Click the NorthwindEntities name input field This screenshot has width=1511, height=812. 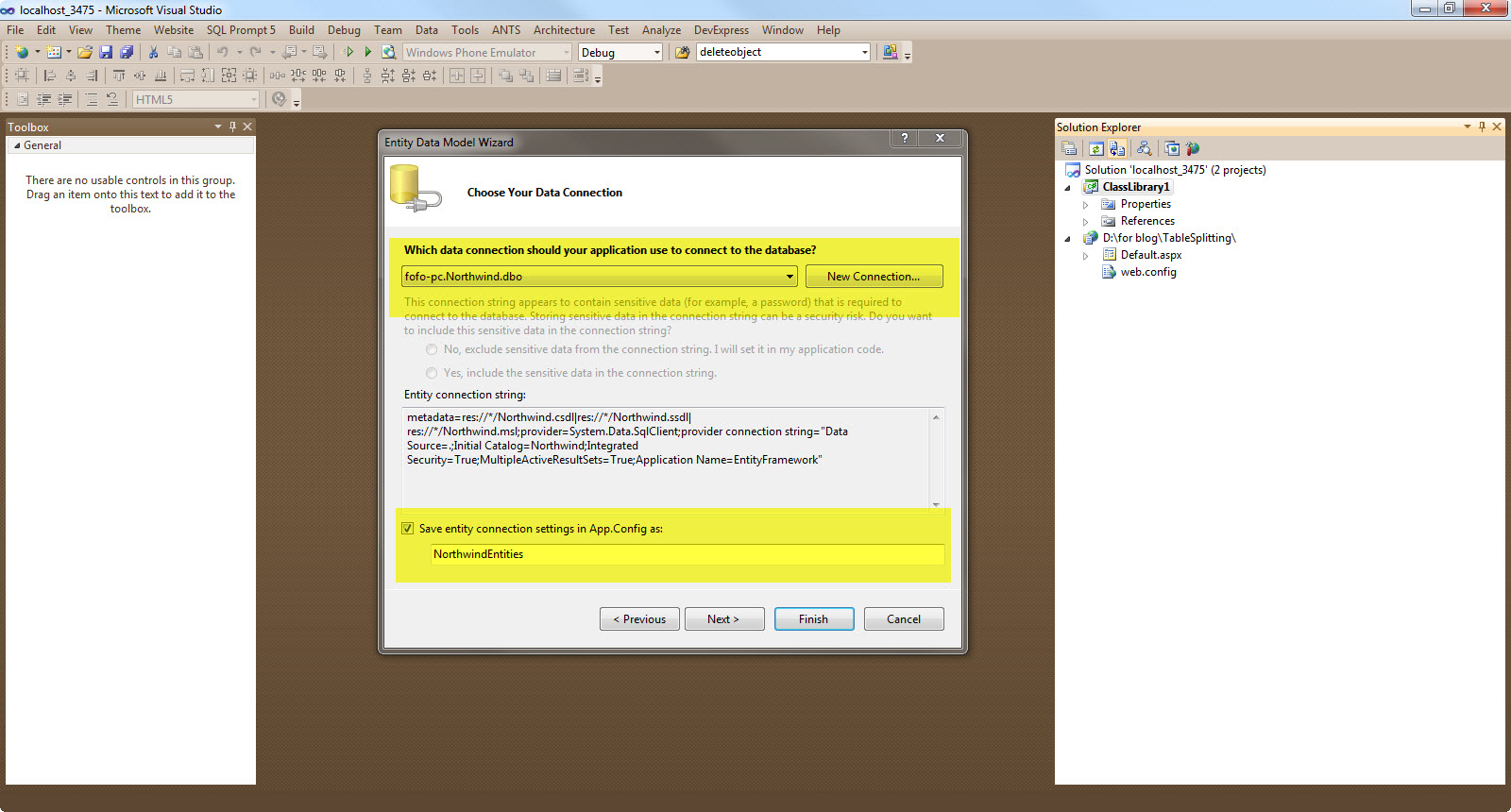click(687, 554)
